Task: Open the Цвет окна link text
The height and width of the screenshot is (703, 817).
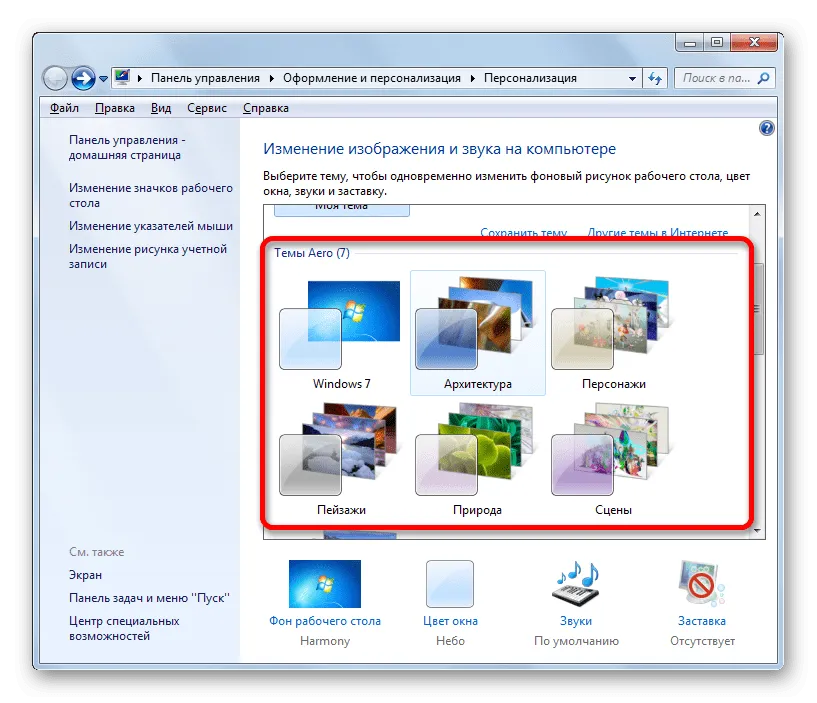Action: 450,621
